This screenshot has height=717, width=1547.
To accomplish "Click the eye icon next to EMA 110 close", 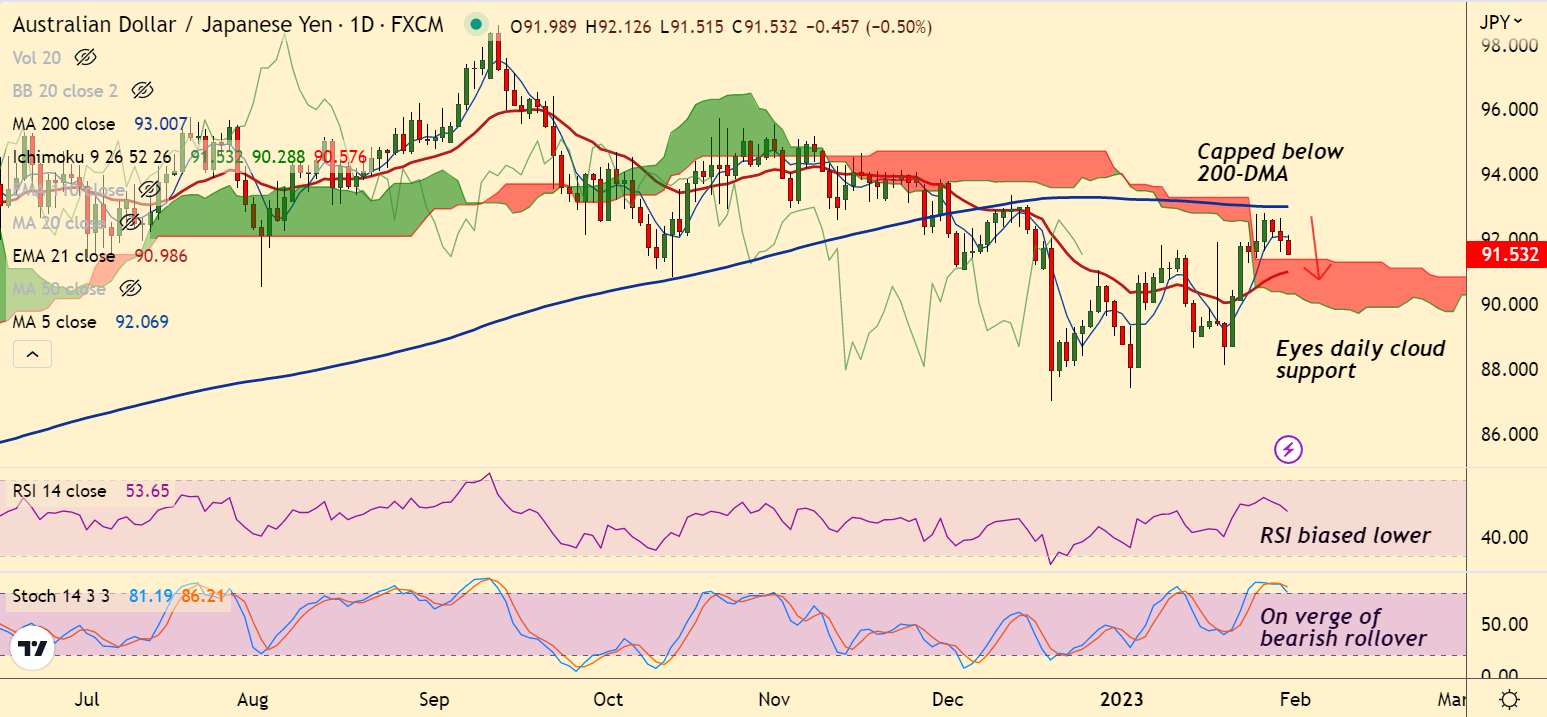I will pyautogui.click(x=149, y=189).
